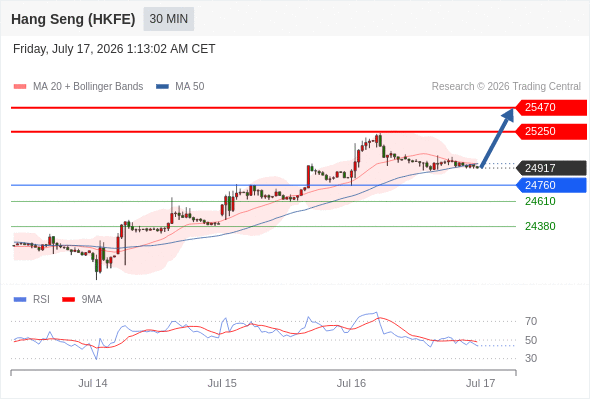Click the 24917 current price tag
Image resolution: width=590 pixels, height=400 pixels.
pyautogui.click(x=551, y=168)
